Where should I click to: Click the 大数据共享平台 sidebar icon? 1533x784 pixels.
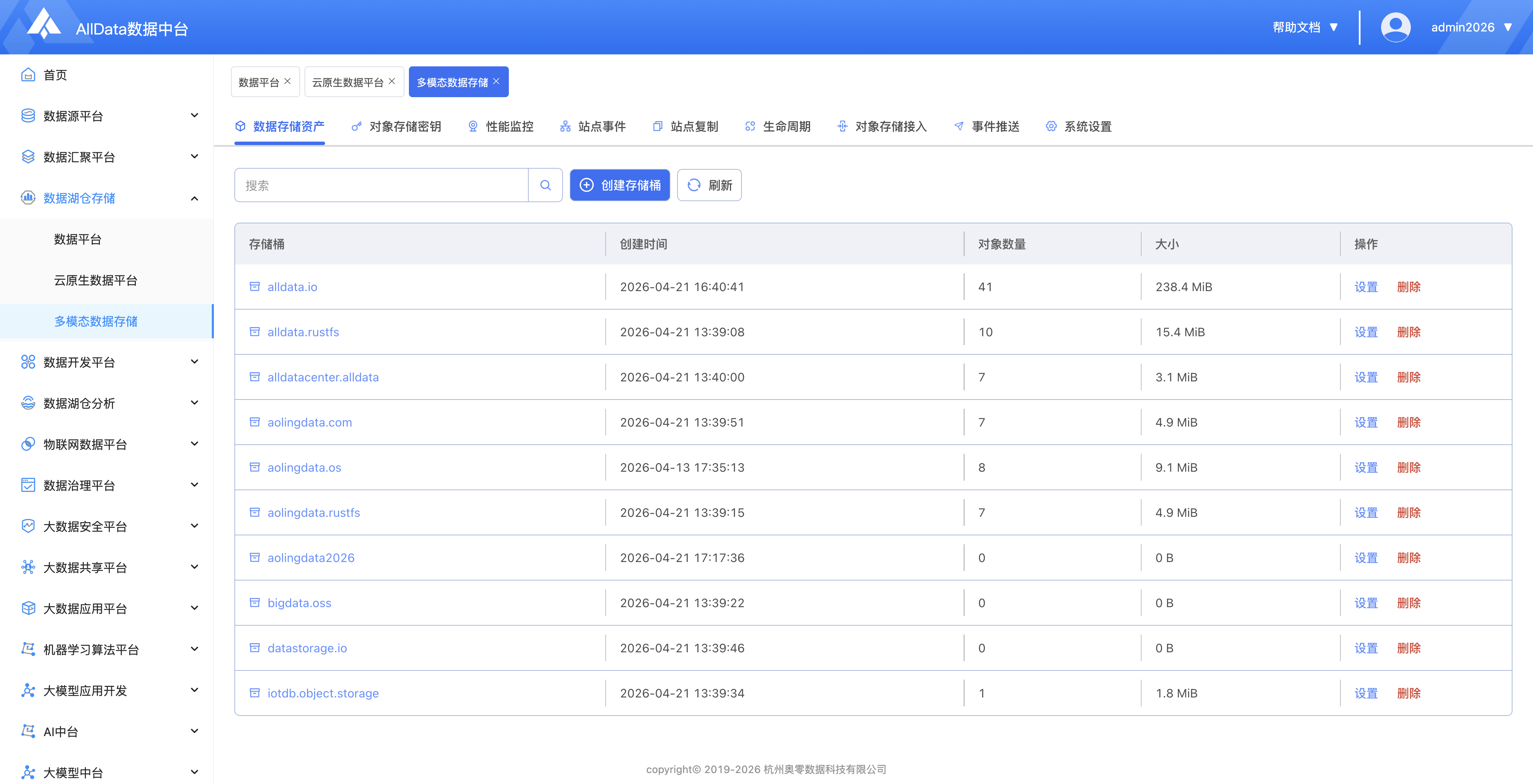[x=28, y=567]
